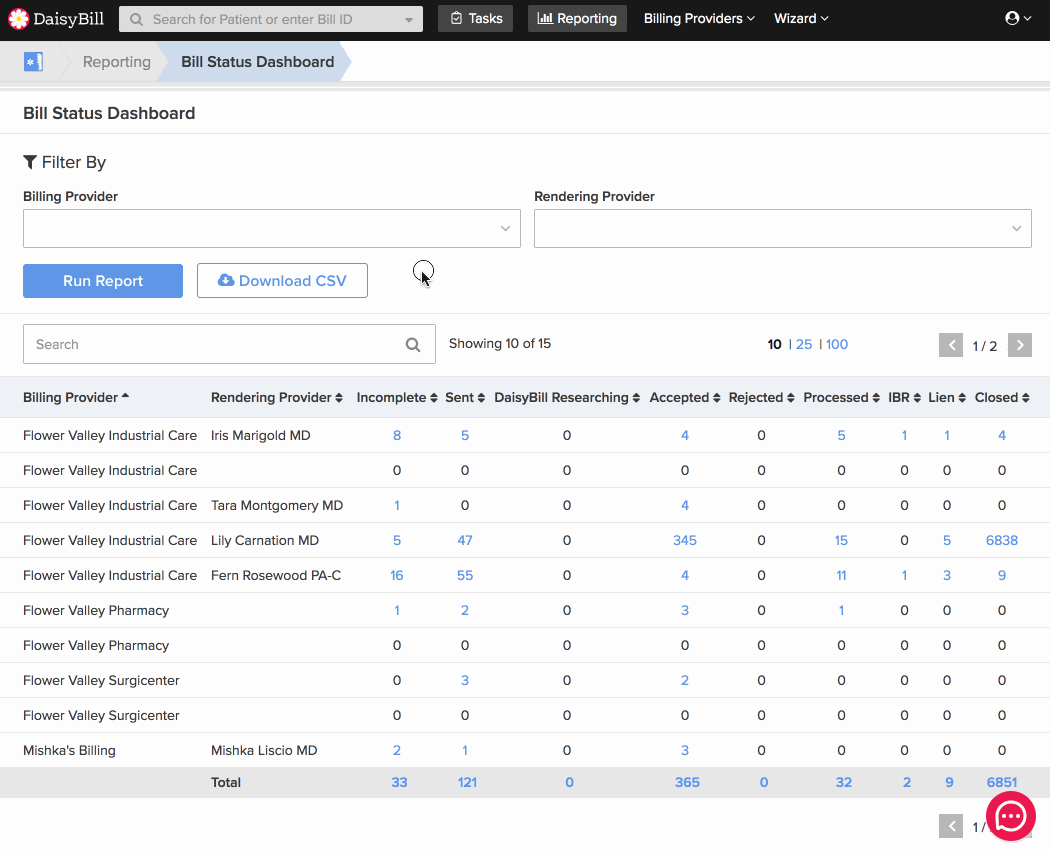The height and width of the screenshot is (850, 1050).
Task: Open the Rendering Provider filter dropdown
Action: point(783,228)
